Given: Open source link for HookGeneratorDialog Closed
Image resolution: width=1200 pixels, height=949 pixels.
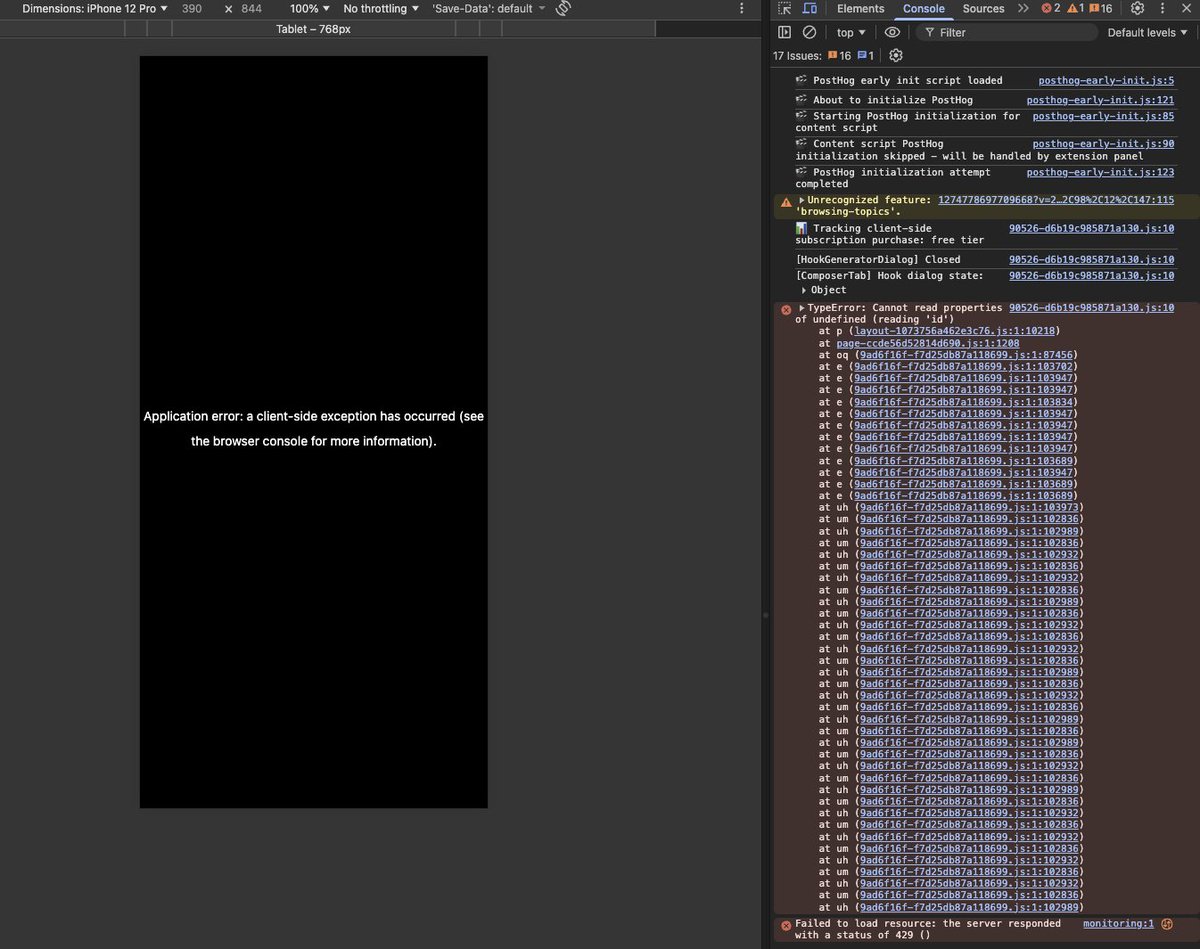Looking at the screenshot, I should pyautogui.click(x=1091, y=259).
